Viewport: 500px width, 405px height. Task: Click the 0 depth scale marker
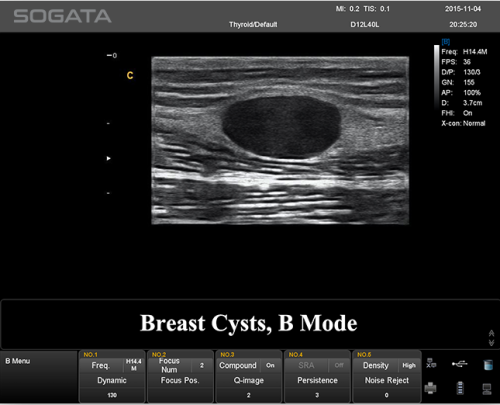pyautogui.click(x=112, y=56)
